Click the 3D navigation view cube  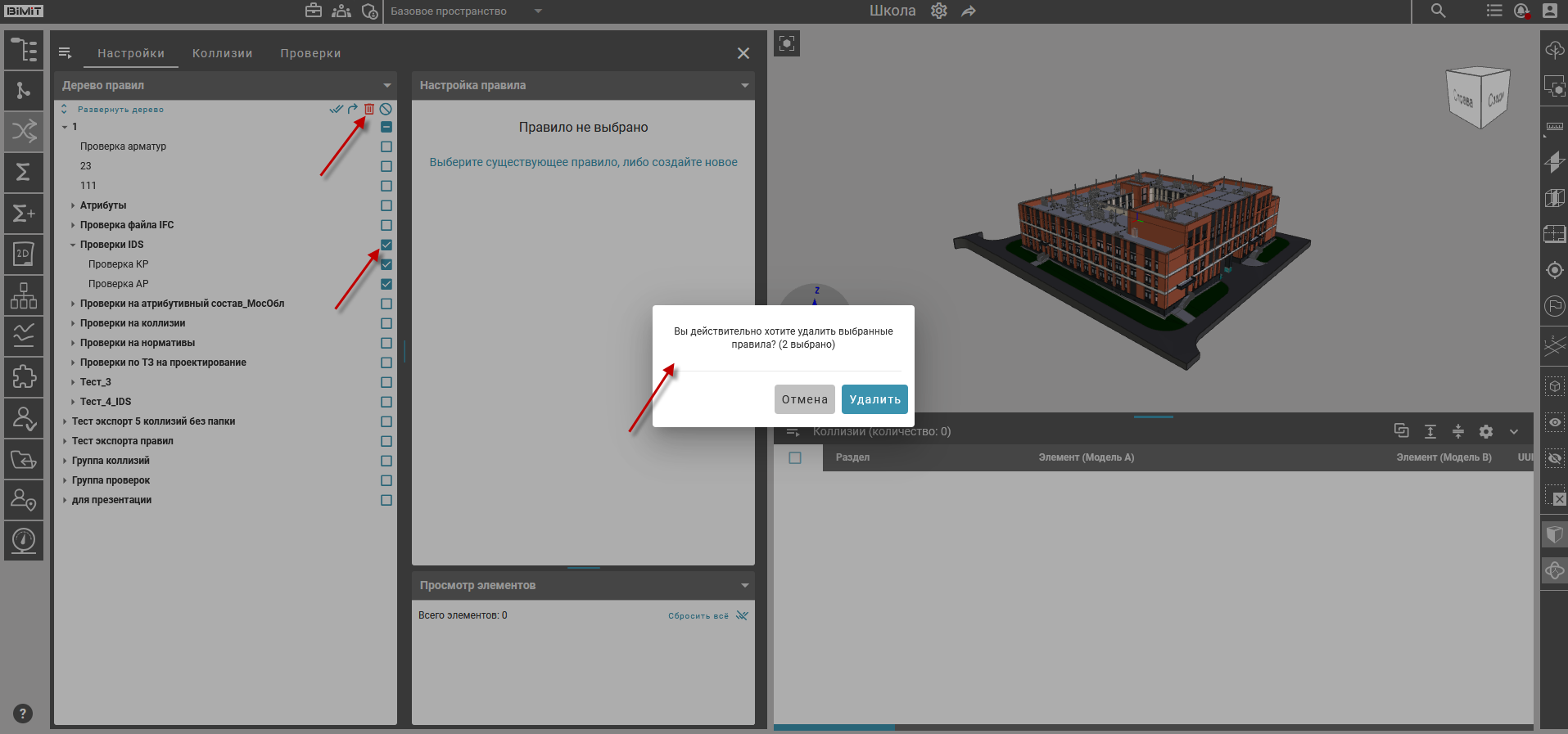[x=1478, y=98]
